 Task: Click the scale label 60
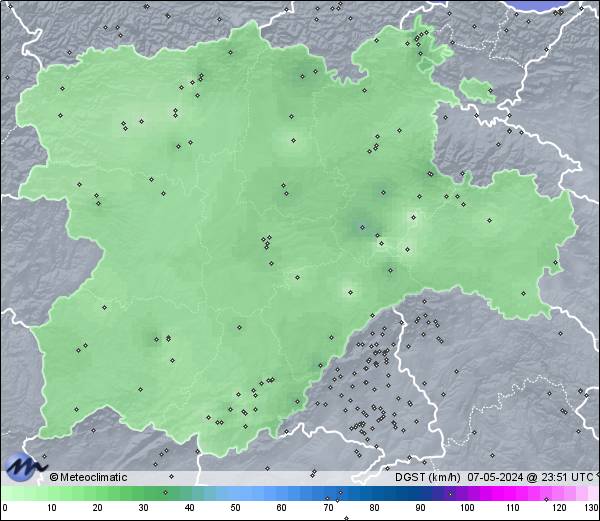(282, 508)
